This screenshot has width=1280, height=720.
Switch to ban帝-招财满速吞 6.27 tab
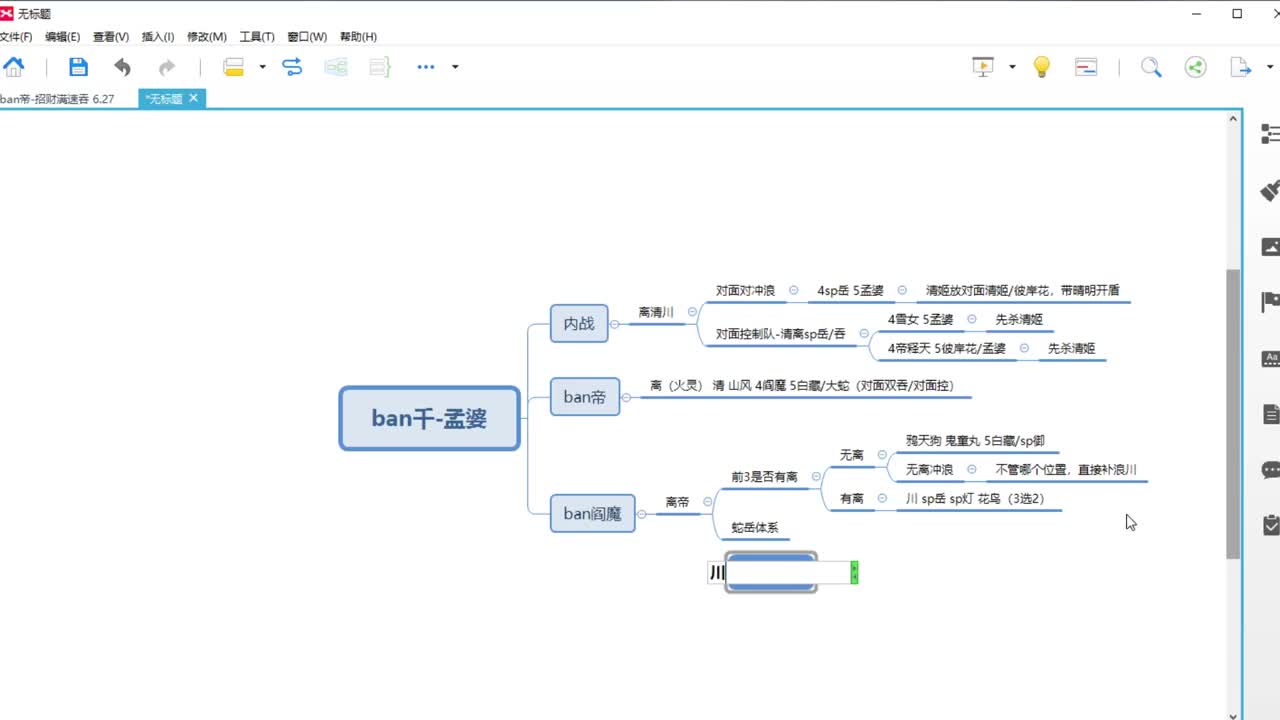pos(58,98)
